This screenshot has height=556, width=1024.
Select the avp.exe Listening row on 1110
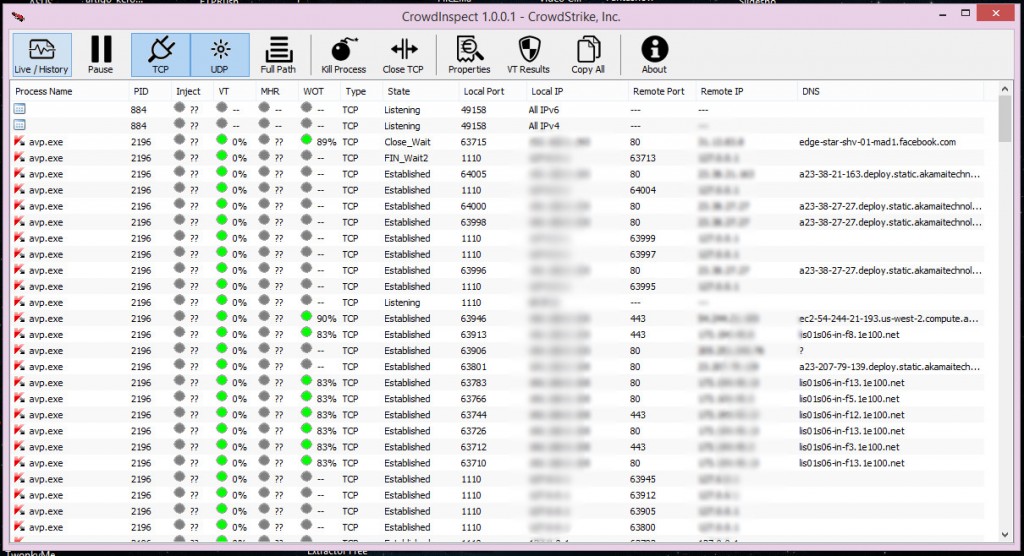[498, 303]
